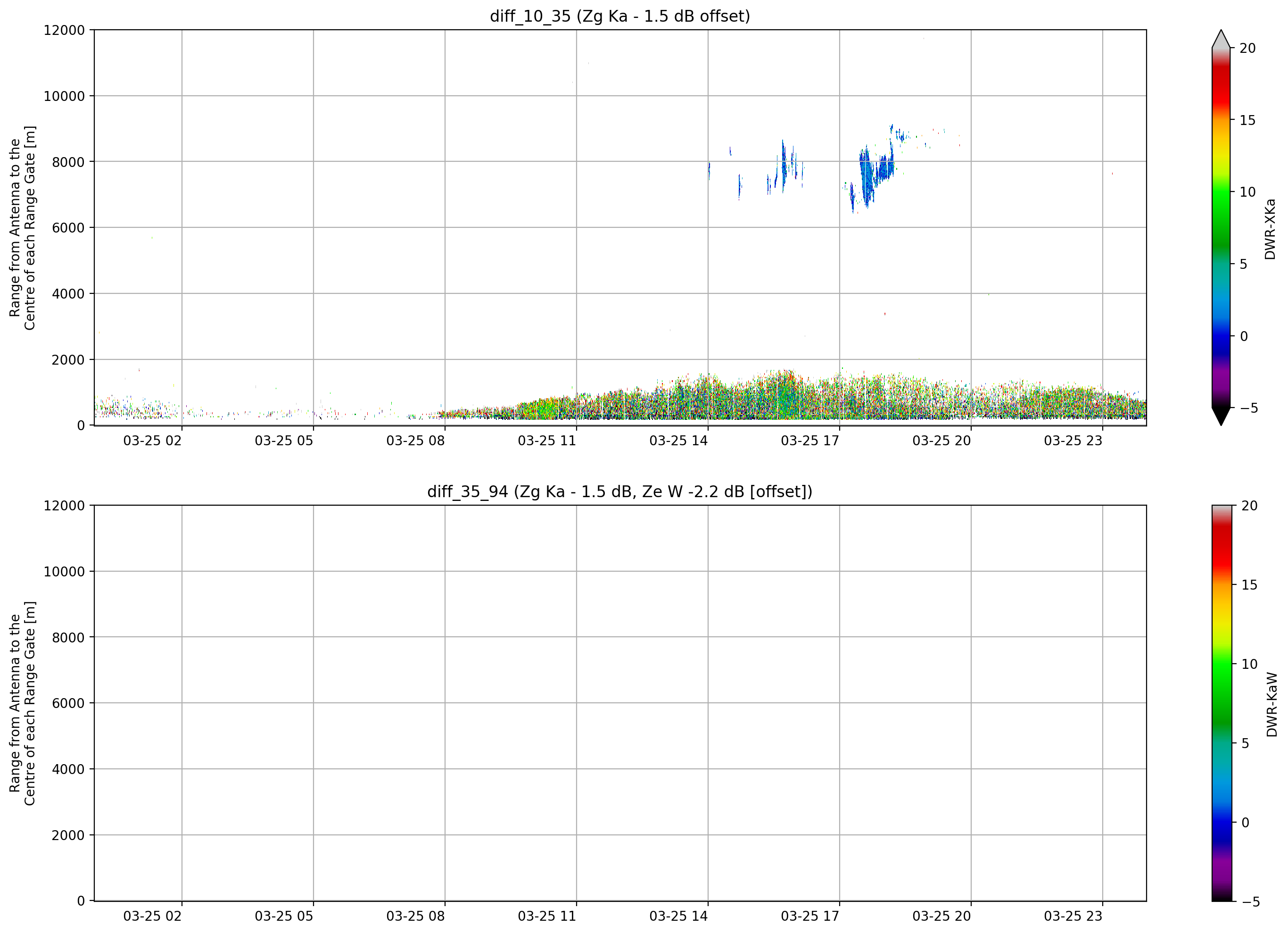This screenshot has width=1288, height=933.
Task: Select the "6000" y-tick of the top plot
Action: coord(68,228)
